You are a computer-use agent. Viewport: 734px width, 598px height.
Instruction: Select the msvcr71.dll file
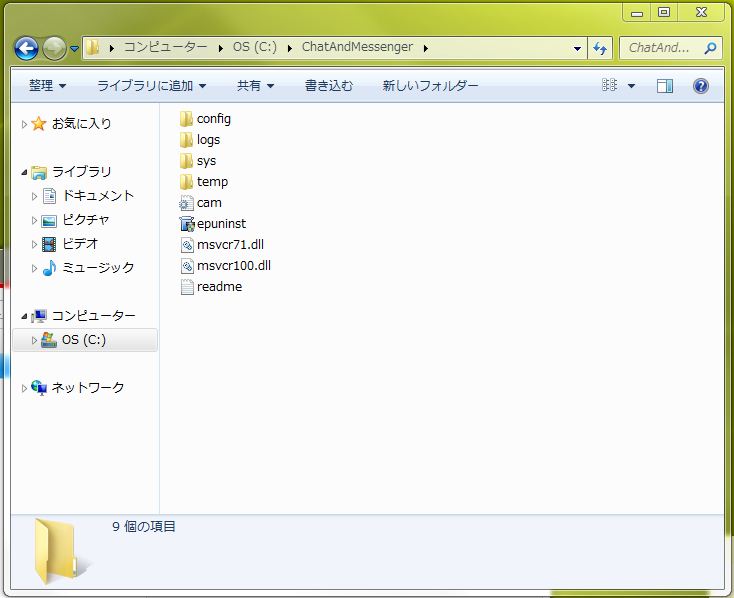[229, 244]
